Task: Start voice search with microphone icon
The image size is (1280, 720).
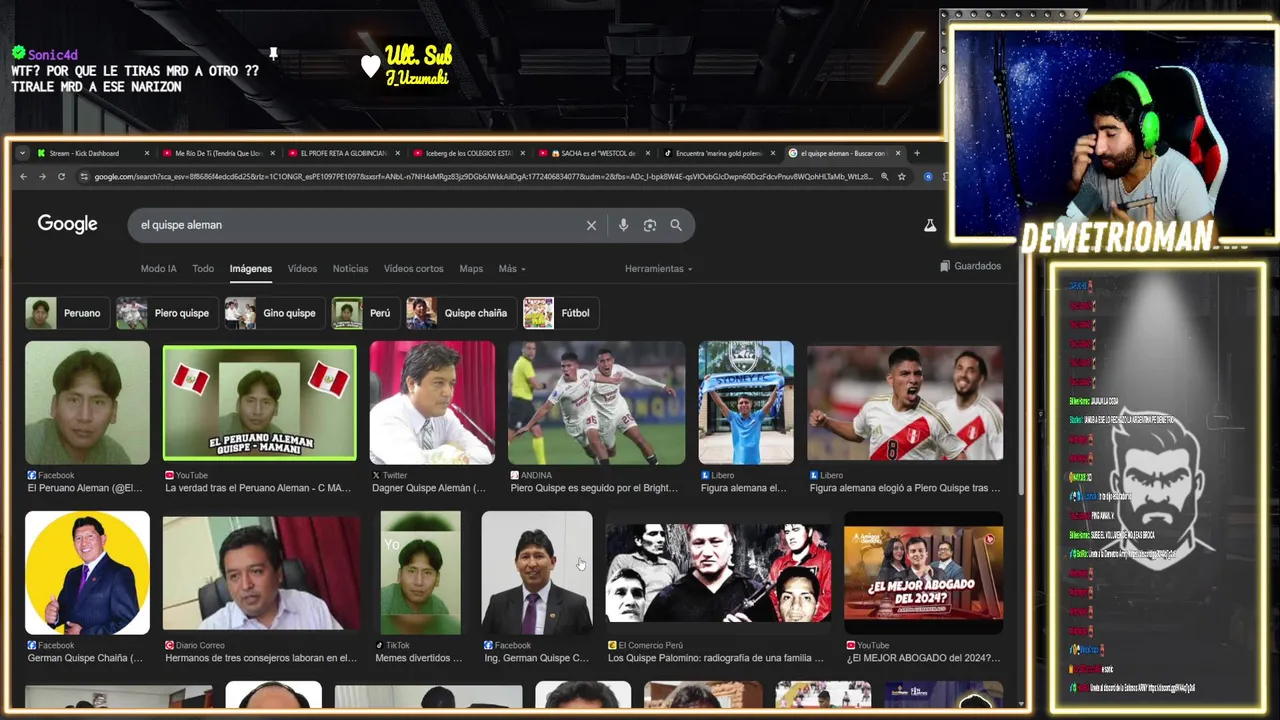Action: coord(623,225)
